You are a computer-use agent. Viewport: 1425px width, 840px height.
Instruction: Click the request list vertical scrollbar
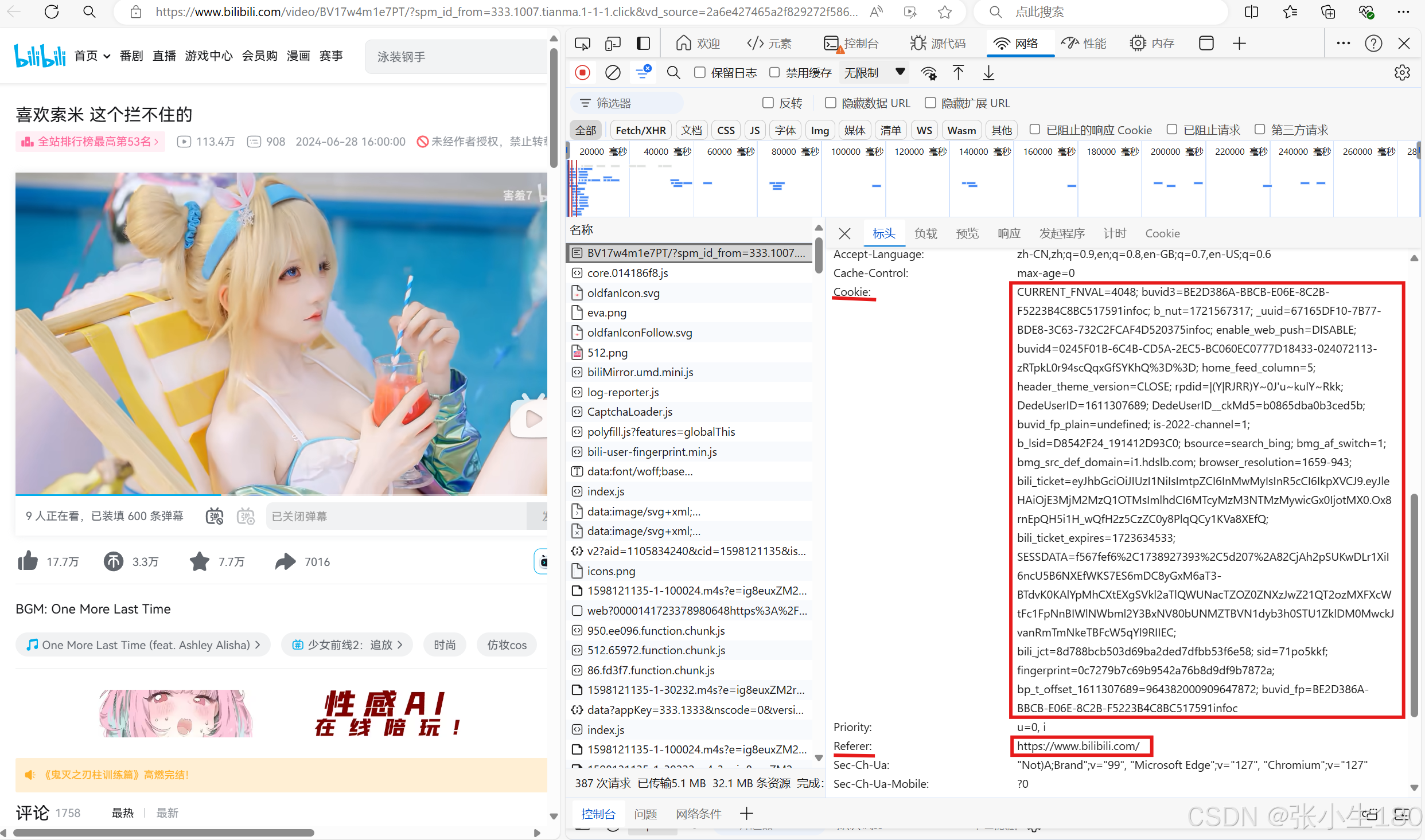[819, 256]
